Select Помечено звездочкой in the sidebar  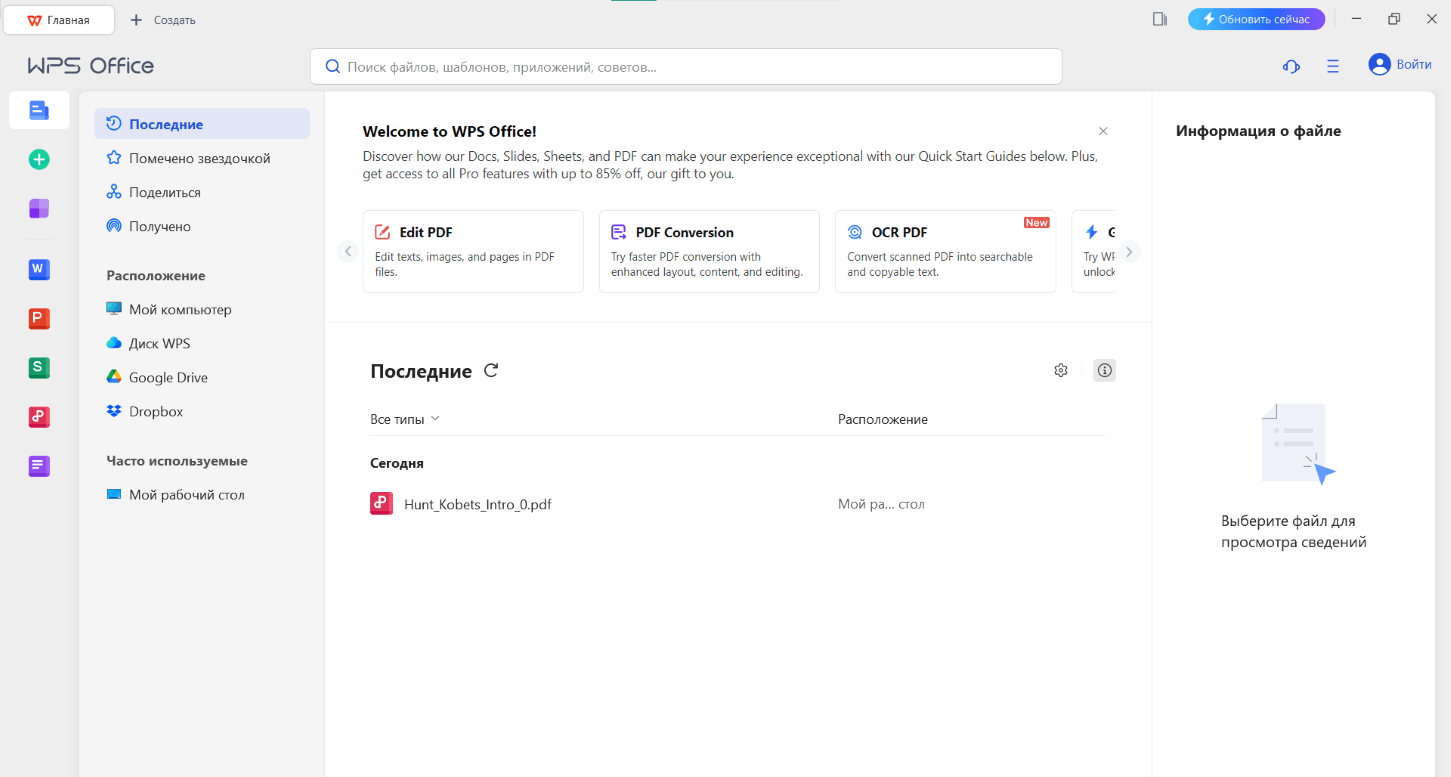pyautogui.click(x=199, y=158)
